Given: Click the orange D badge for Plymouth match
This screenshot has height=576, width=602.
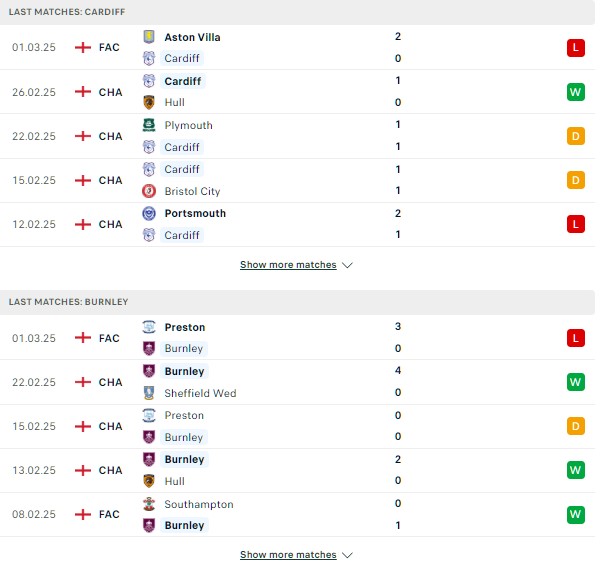Looking at the screenshot, I should tap(576, 136).
